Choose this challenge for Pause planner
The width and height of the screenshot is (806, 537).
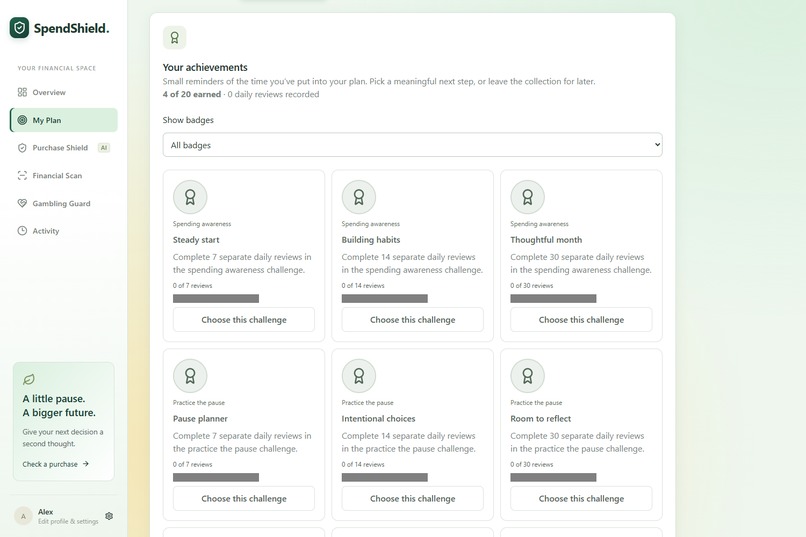click(244, 498)
